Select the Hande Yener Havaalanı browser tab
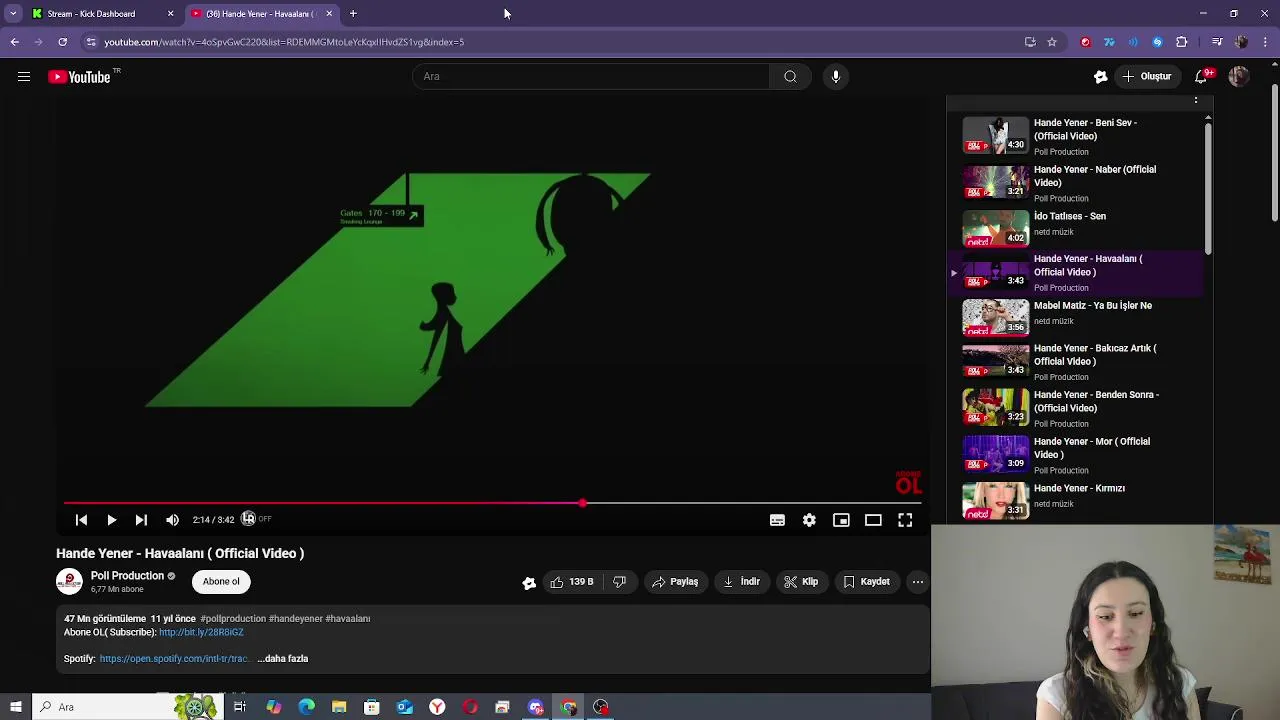1280x720 pixels. coord(262,14)
